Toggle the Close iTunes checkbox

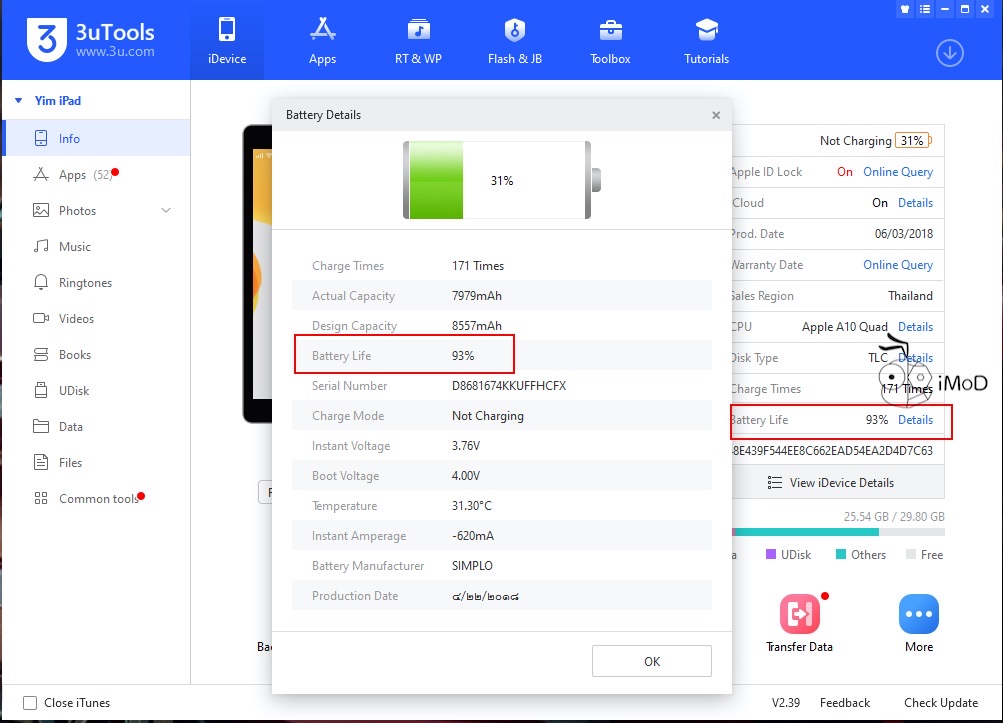(30, 703)
